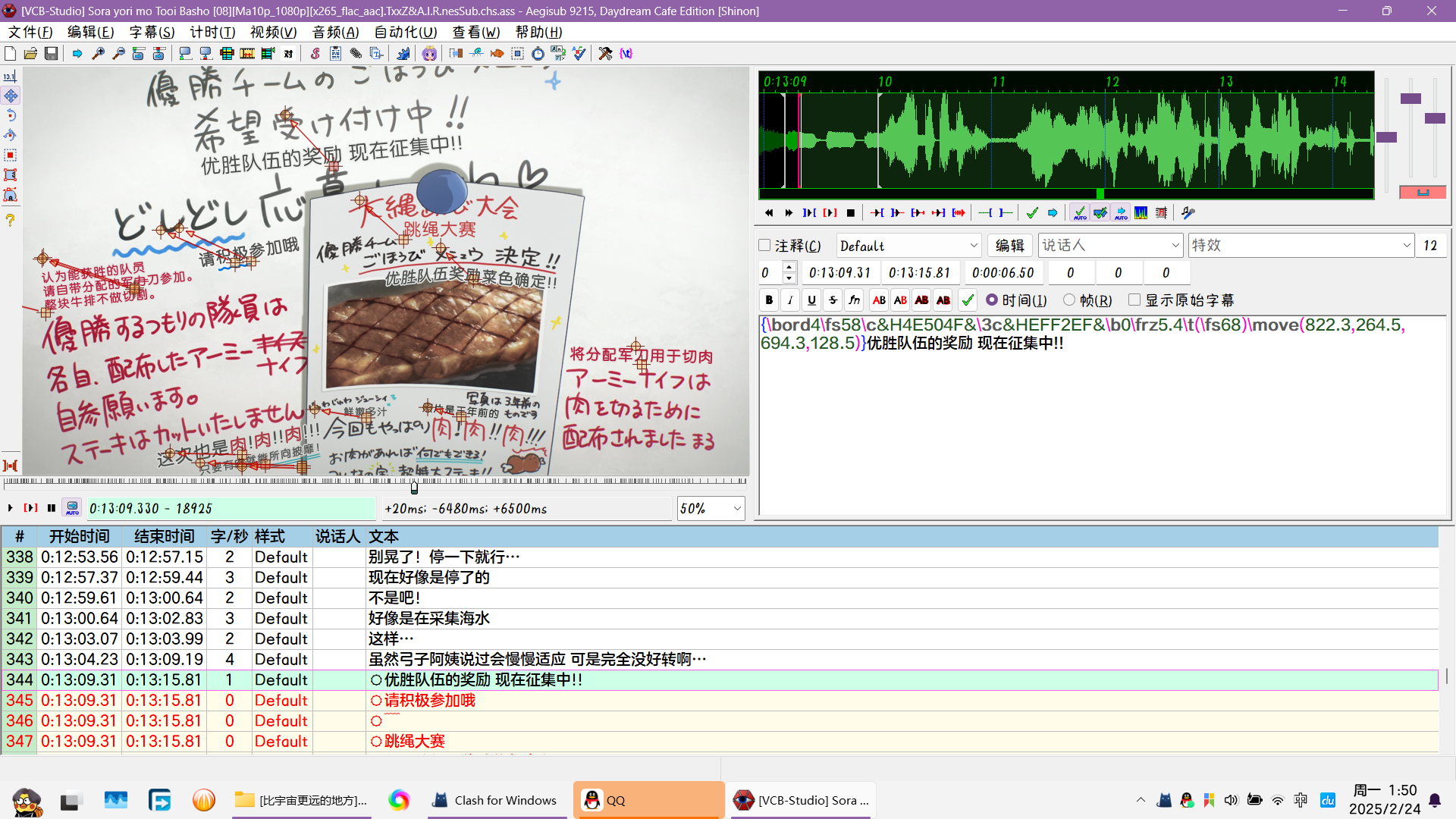
Task: Open the Shift Times stopwatch icon
Action: tap(538, 54)
